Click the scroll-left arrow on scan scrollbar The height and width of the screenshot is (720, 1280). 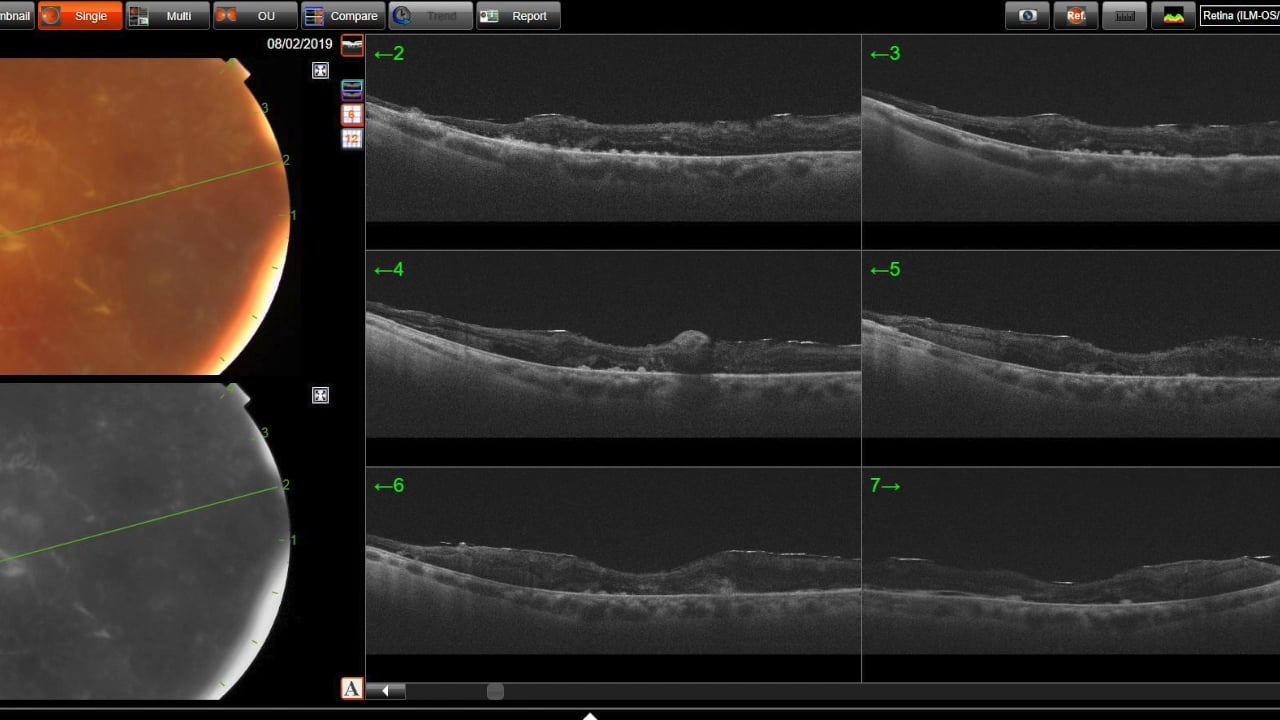pyautogui.click(x=385, y=691)
